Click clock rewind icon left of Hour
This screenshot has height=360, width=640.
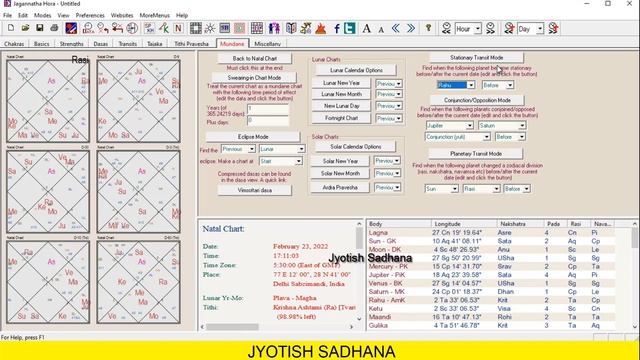[446, 28]
